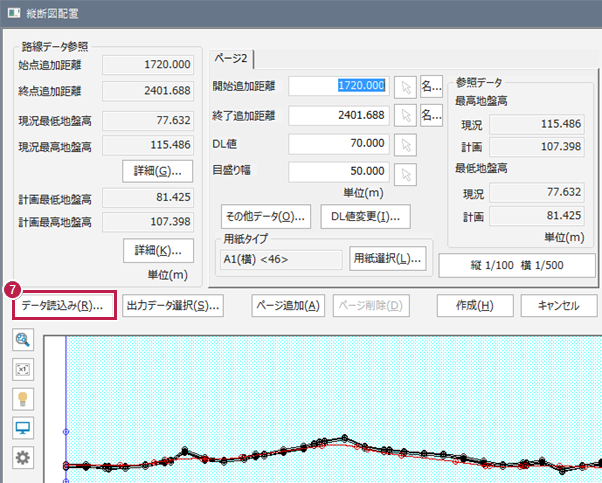
Task: Click the 開始追加距離 input field
Action: click(x=338, y=86)
